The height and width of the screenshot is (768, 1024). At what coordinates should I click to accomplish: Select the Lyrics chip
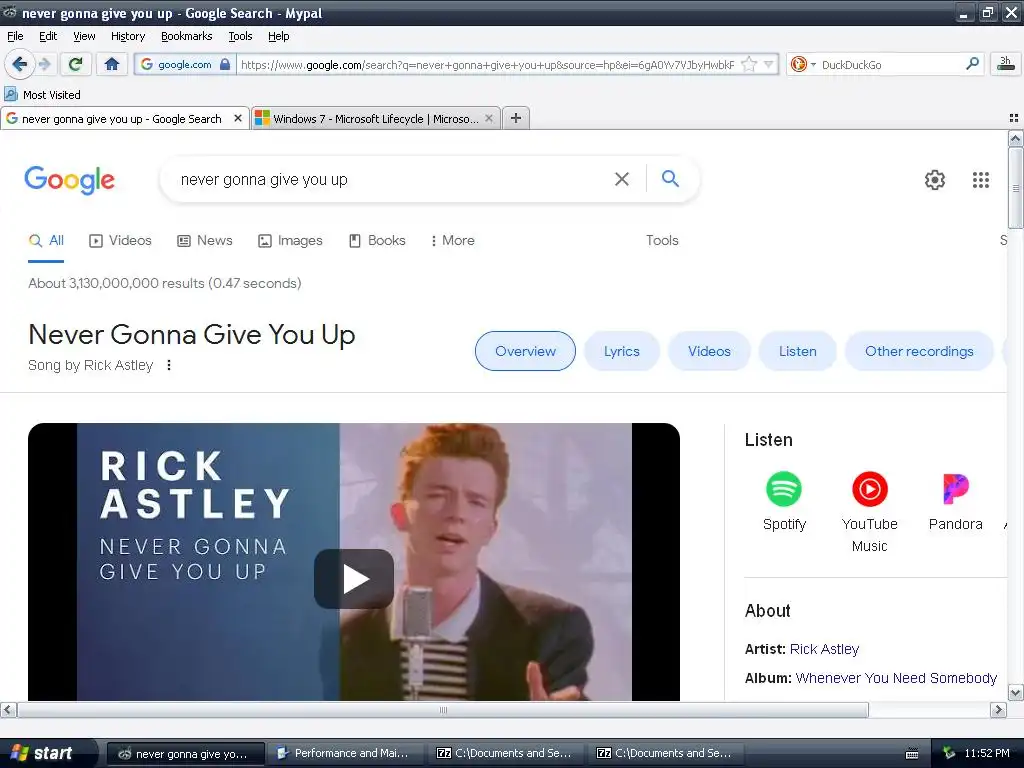point(622,351)
